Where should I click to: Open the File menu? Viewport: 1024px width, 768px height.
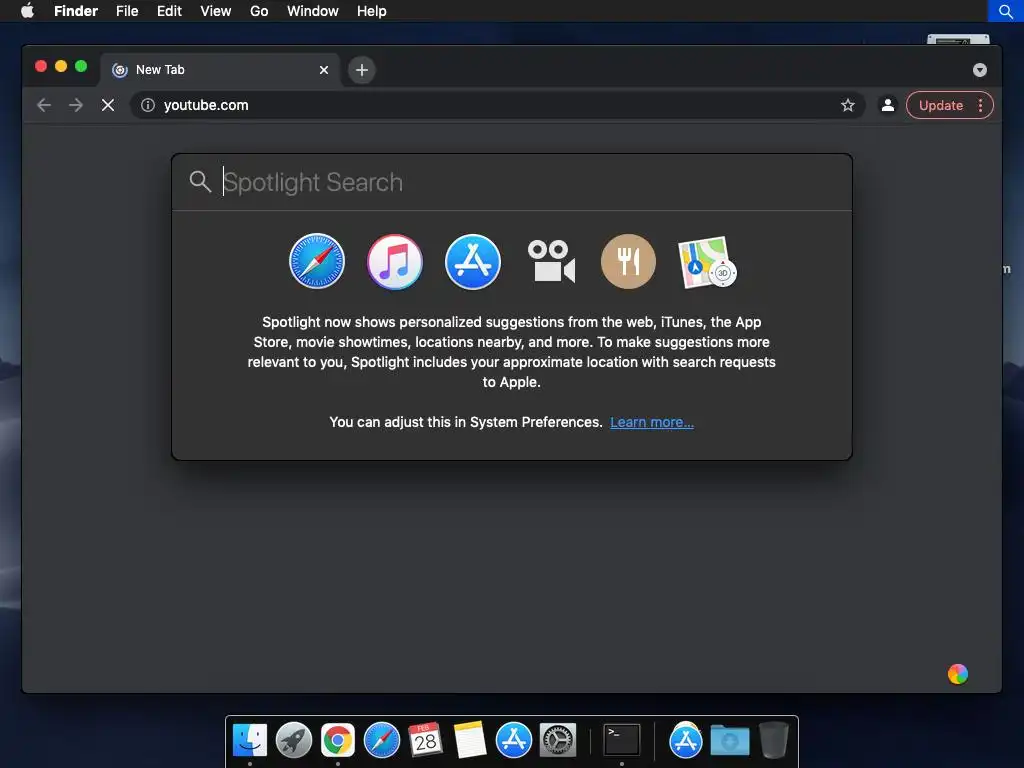[127, 11]
